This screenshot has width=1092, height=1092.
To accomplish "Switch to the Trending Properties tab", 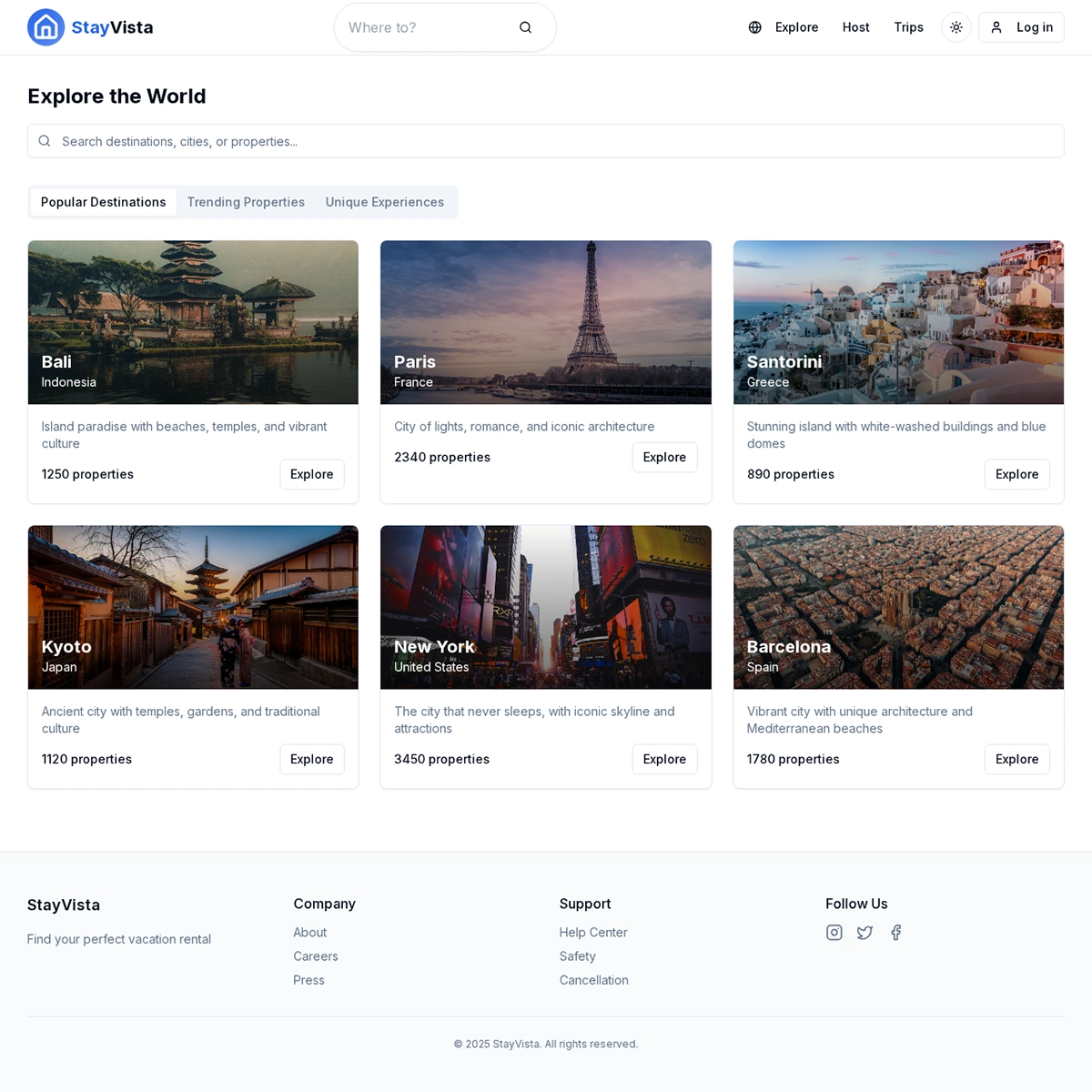I will tap(246, 202).
